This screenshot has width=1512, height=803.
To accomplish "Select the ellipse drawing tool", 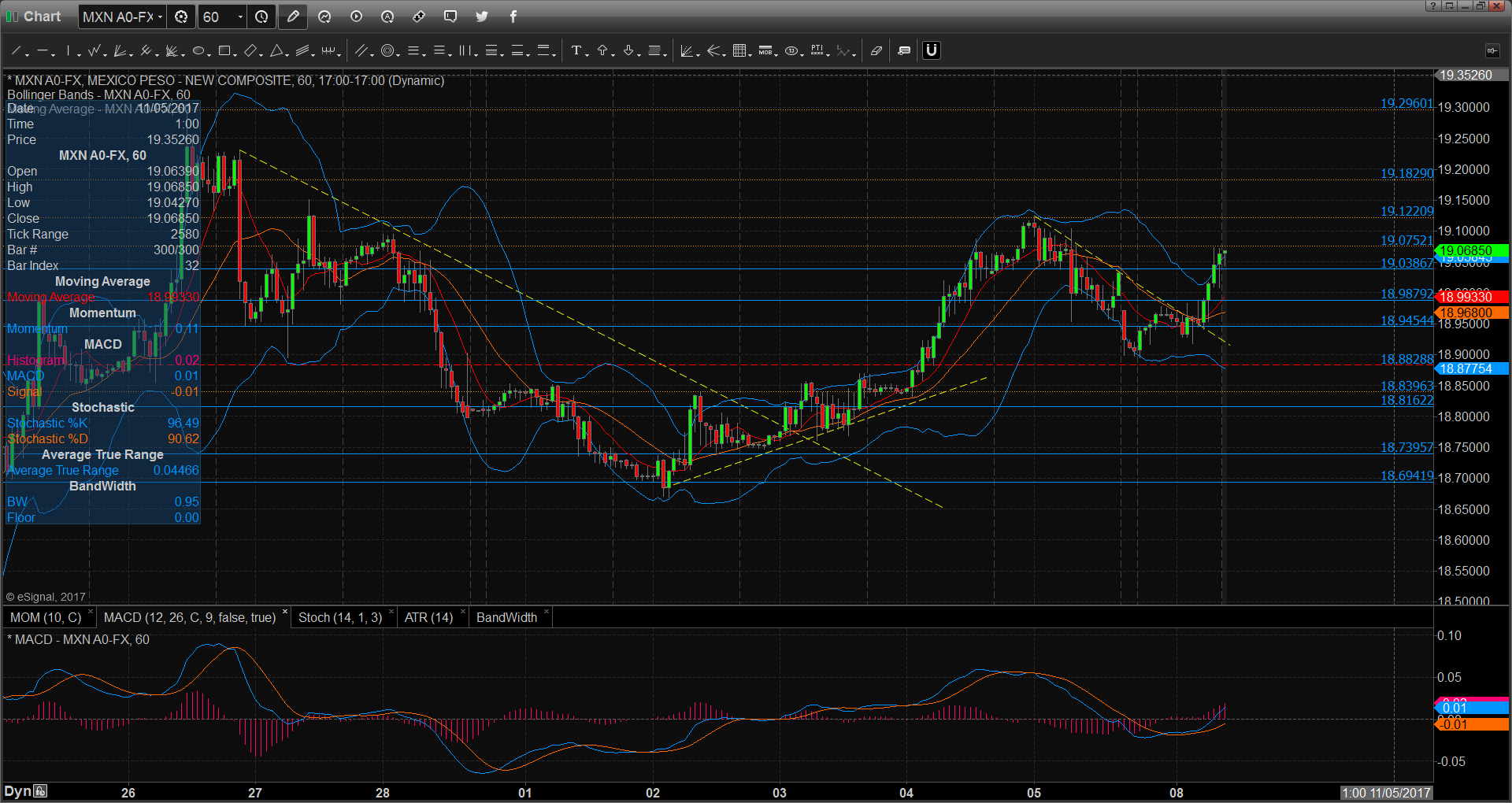I will 198,50.
